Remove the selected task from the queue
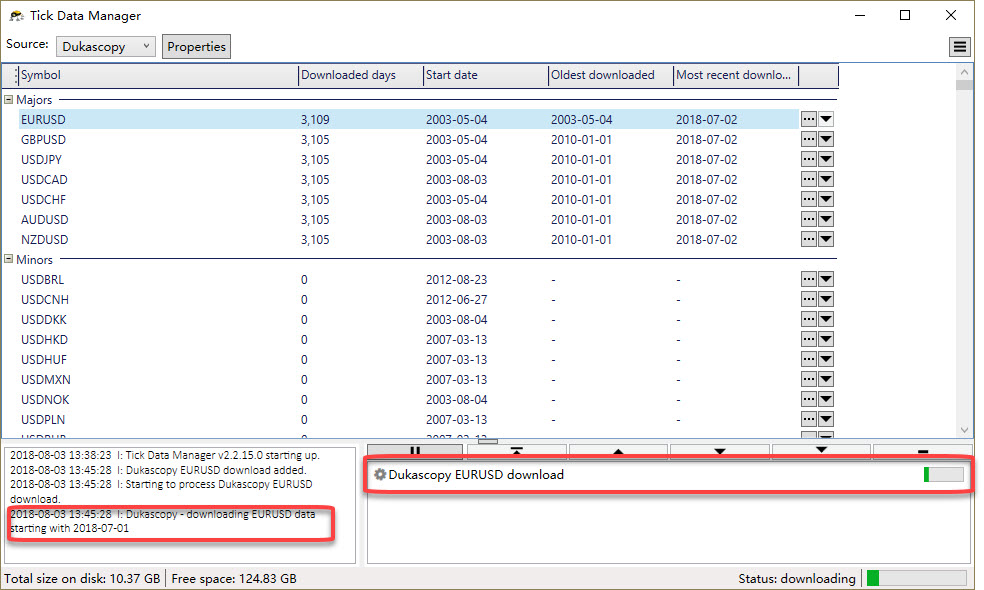The image size is (984, 590). point(923,452)
